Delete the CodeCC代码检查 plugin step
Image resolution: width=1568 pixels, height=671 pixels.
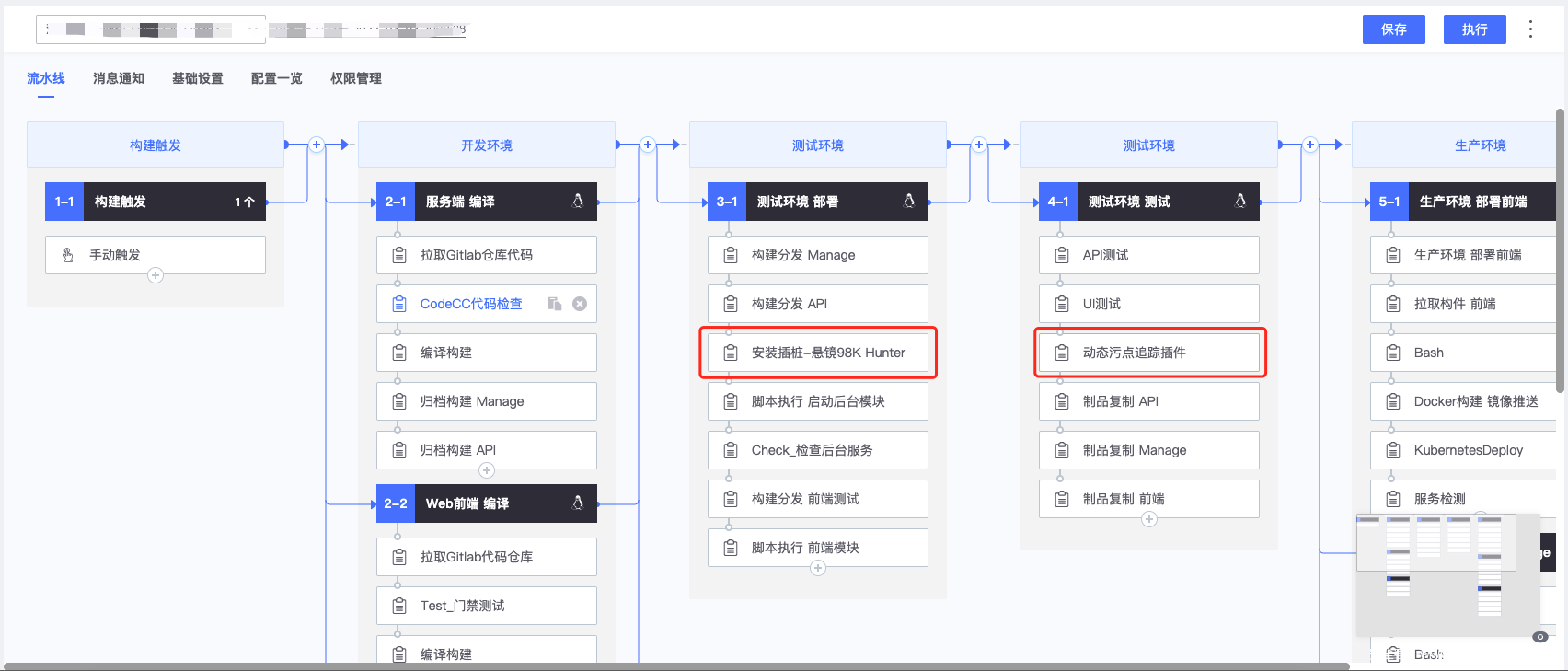580,304
